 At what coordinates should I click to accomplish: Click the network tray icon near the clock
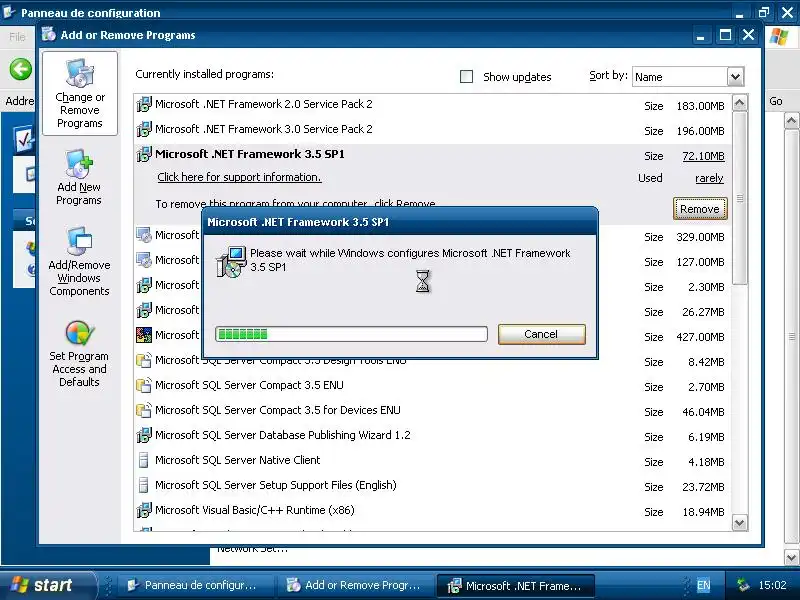(742, 585)
